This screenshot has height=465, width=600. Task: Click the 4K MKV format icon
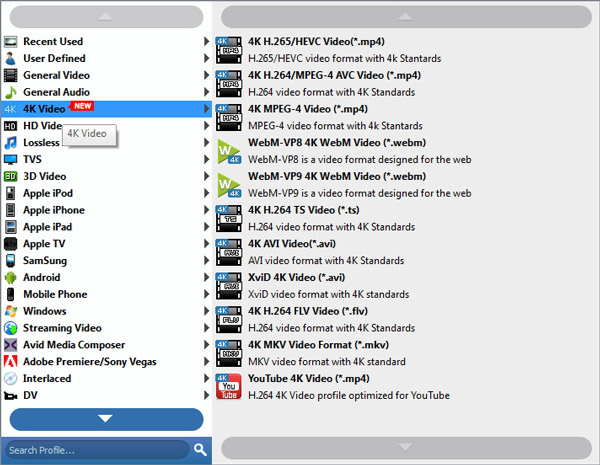tap(228, 353)
